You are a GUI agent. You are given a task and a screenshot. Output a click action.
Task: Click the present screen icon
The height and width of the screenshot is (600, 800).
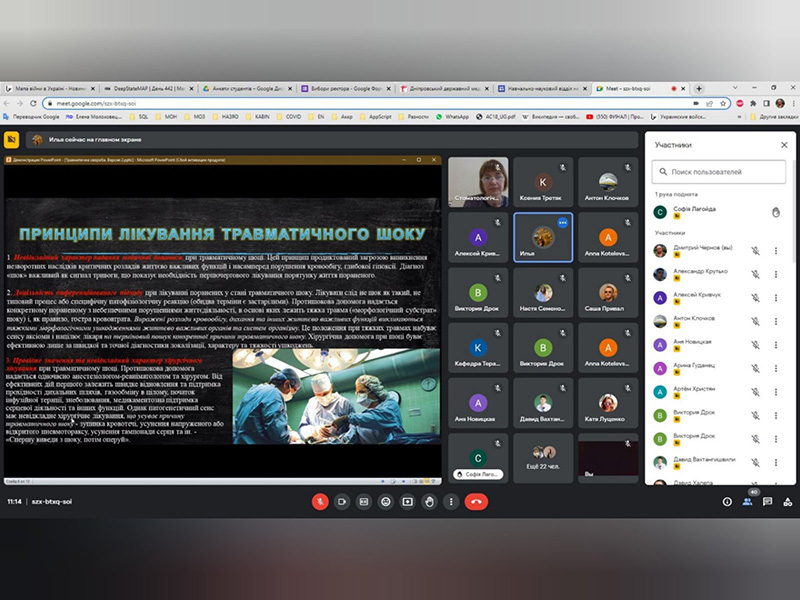pyautogui.click(x=407, y=501)
